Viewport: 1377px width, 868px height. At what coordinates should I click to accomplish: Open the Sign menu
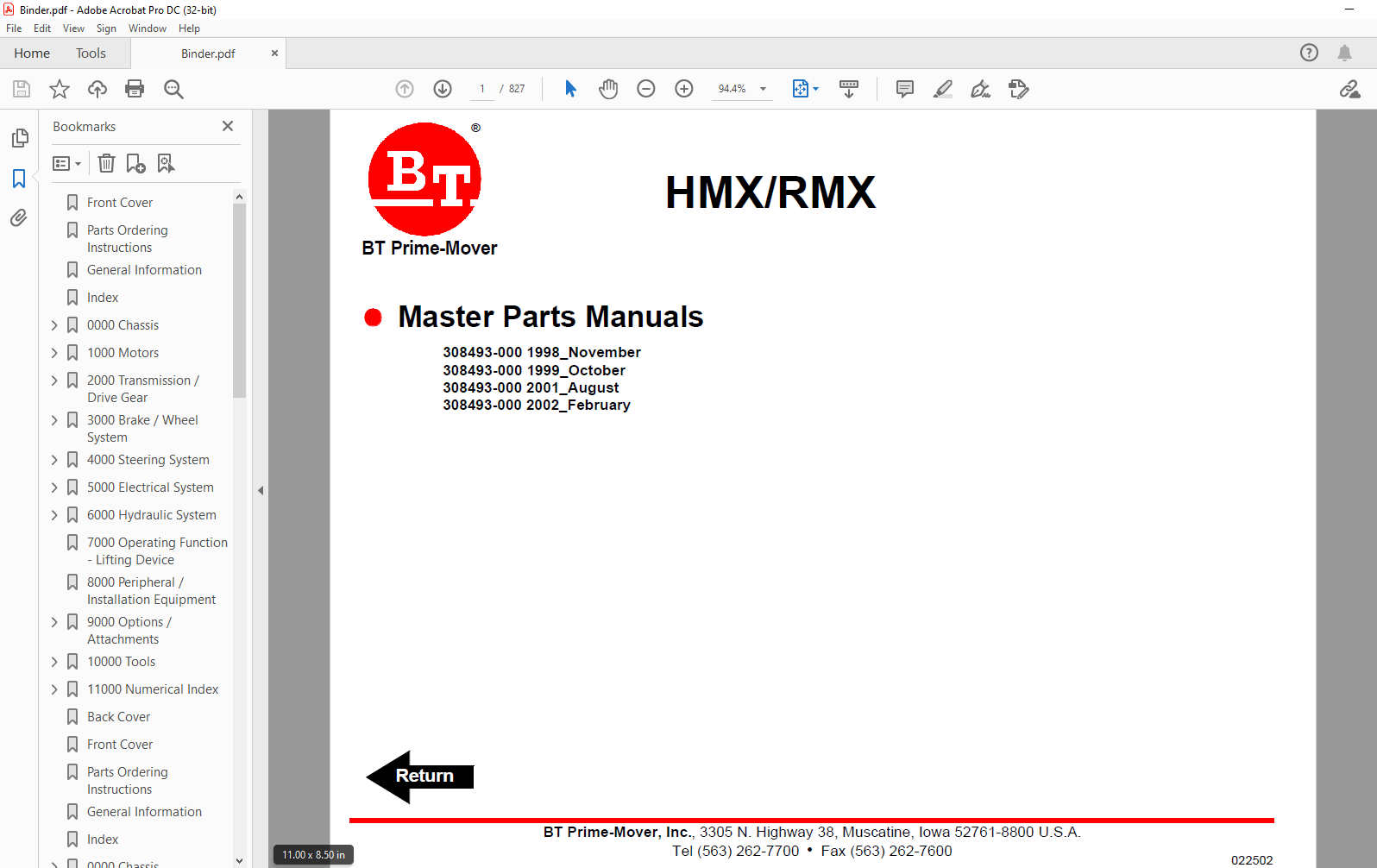tap(106, 28)
